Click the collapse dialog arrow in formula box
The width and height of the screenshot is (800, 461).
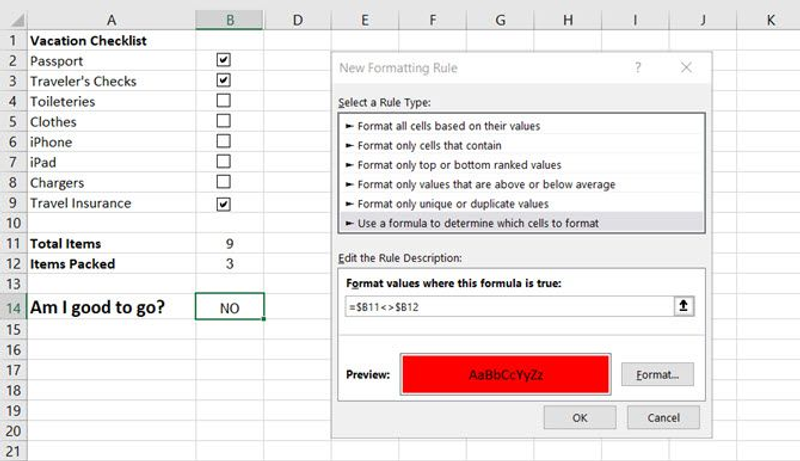pos(684,307)
